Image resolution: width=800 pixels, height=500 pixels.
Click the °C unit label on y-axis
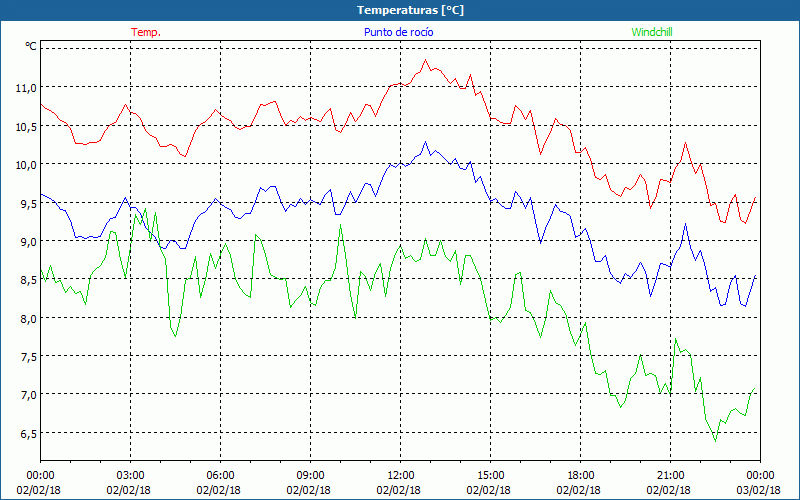click(31, 47)
